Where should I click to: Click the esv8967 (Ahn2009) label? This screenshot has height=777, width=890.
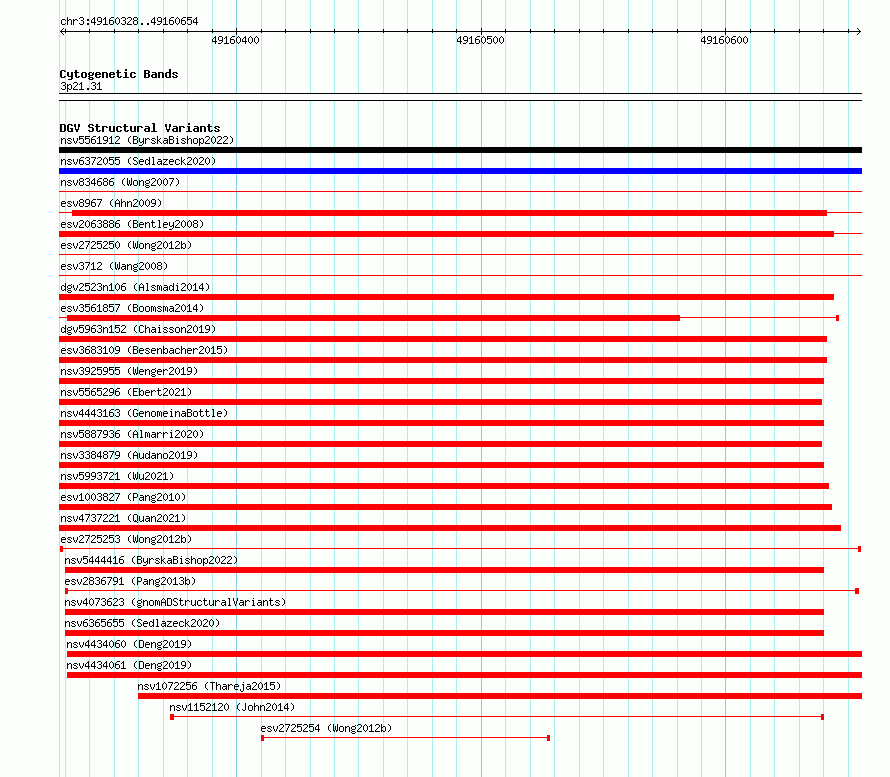pos(111,203)
